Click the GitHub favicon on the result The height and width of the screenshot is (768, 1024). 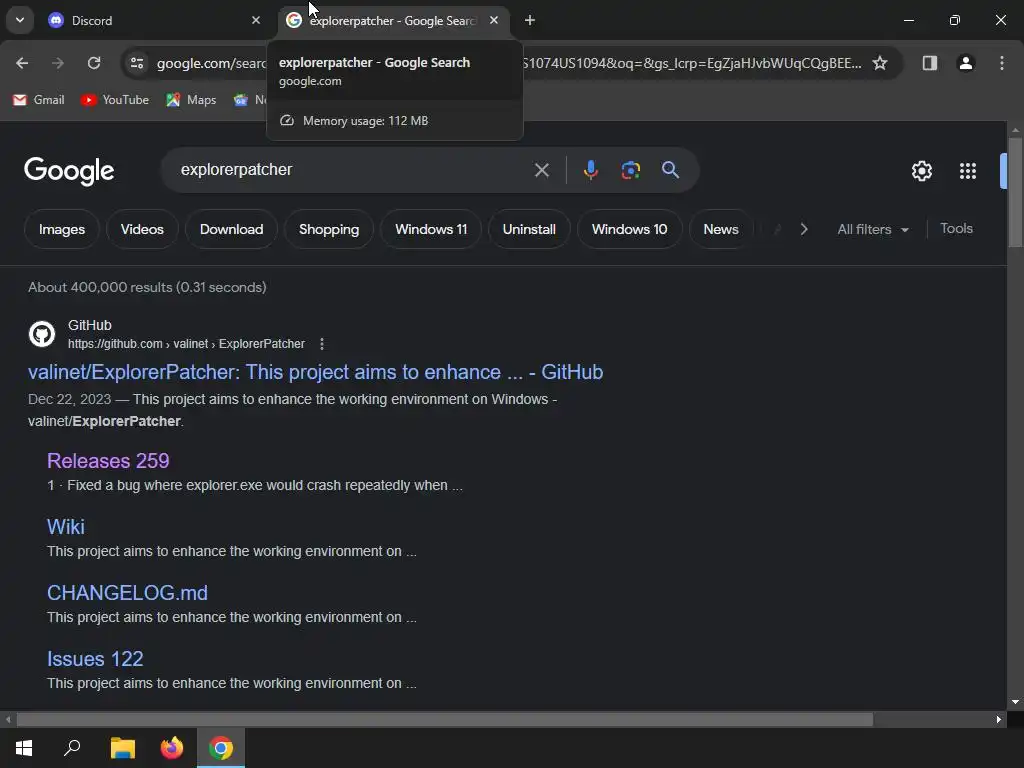42,334
